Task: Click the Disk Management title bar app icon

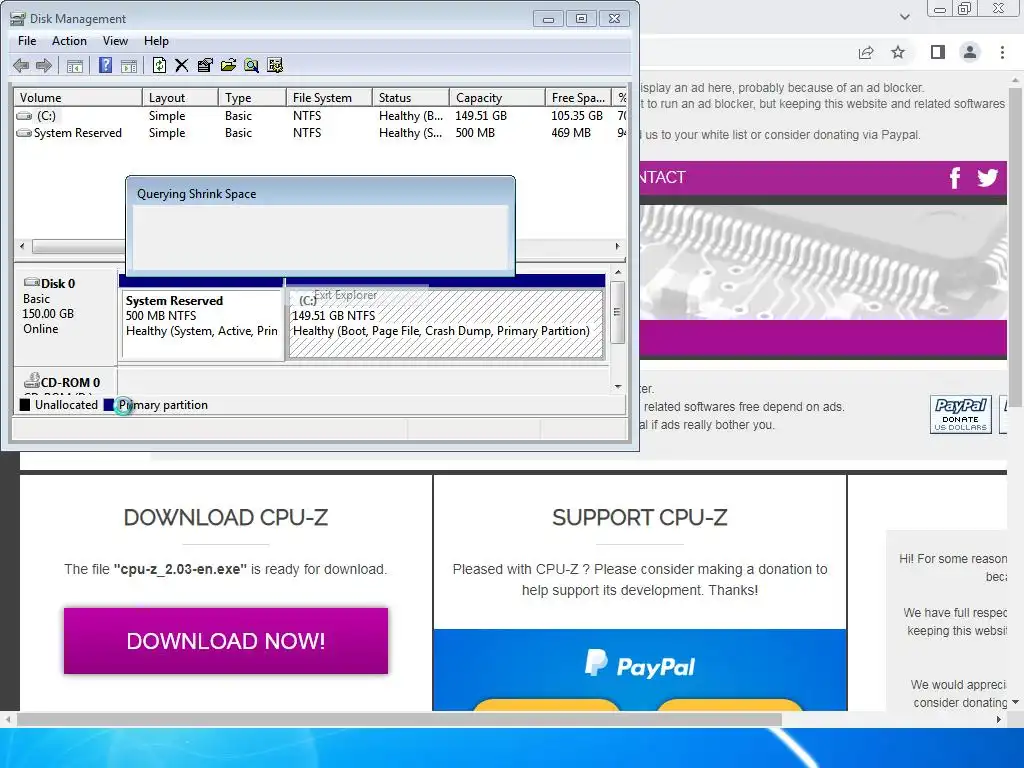Action: (x=18, y=18)
